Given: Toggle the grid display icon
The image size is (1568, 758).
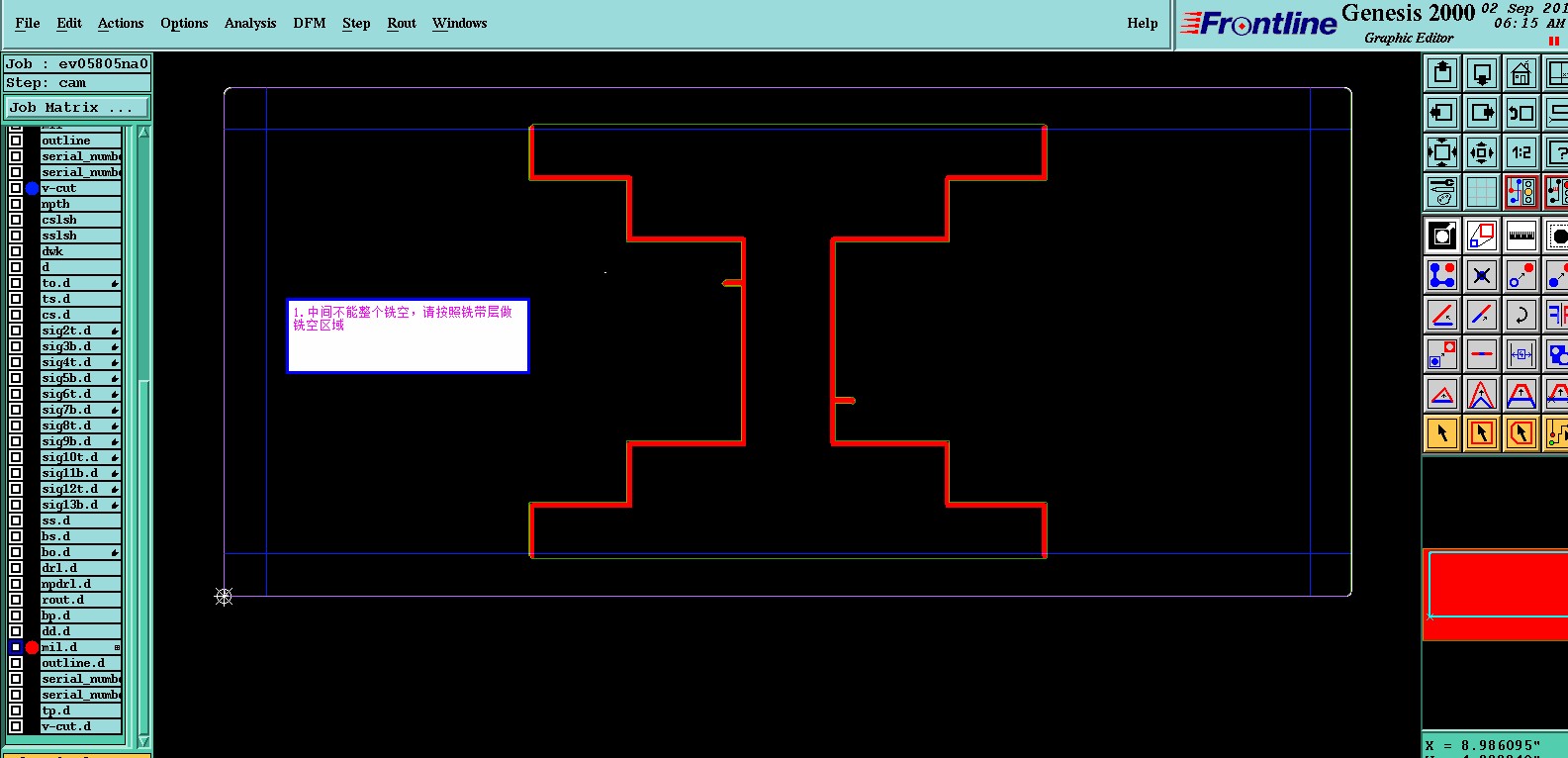Looking at the screenshot, I should [1482, 192].
